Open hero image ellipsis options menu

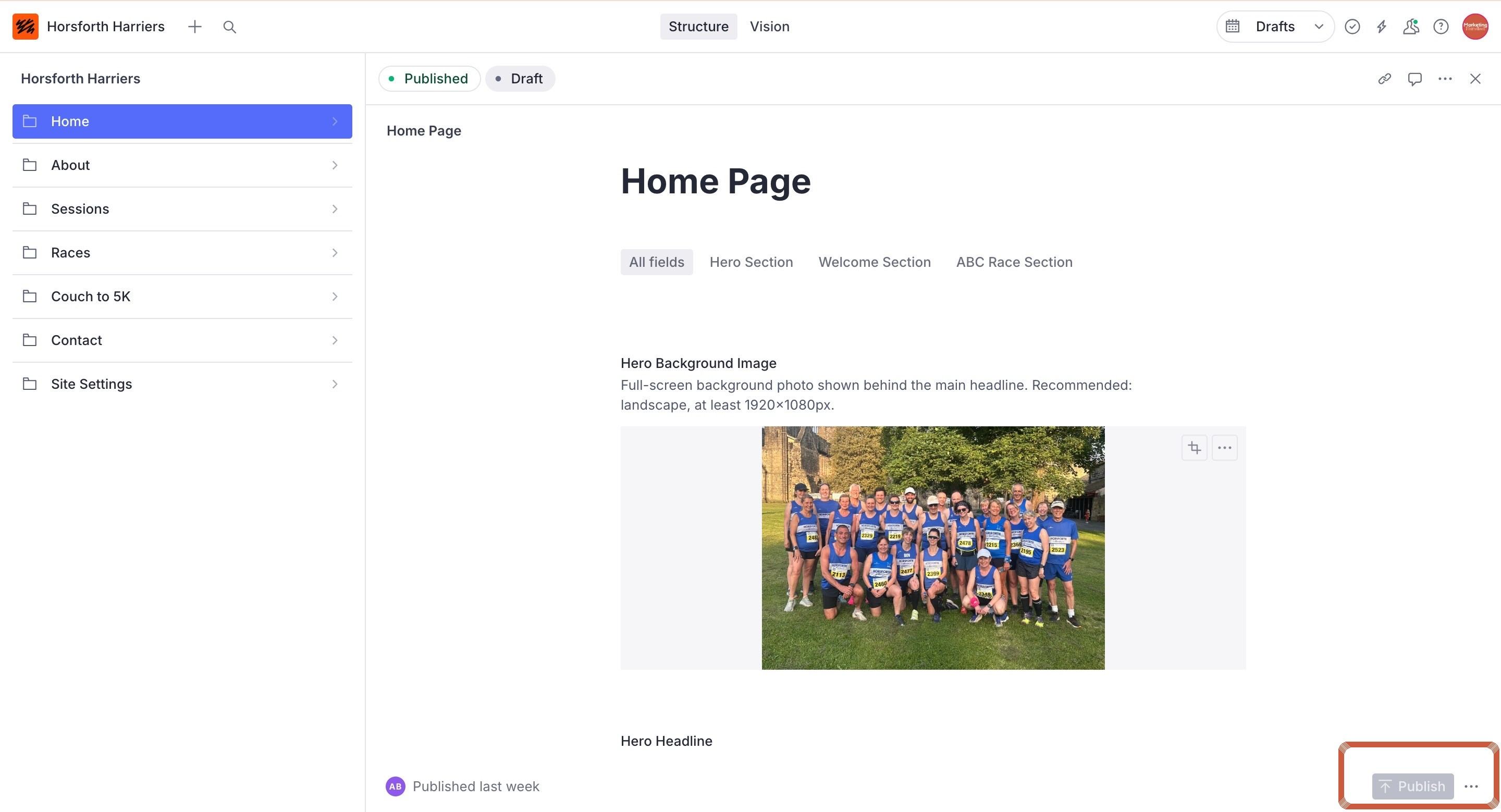pos(1225,447)
